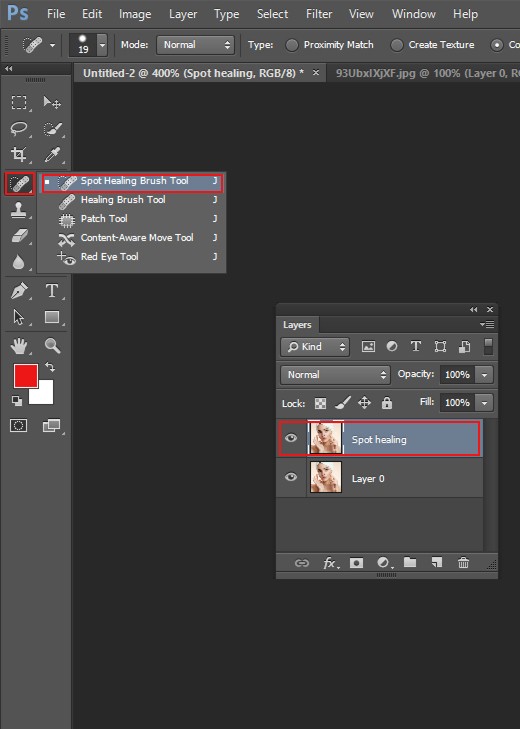
Task: Click the red foreground color swatch
Action: pyautogui.click(x=24, y=374)
